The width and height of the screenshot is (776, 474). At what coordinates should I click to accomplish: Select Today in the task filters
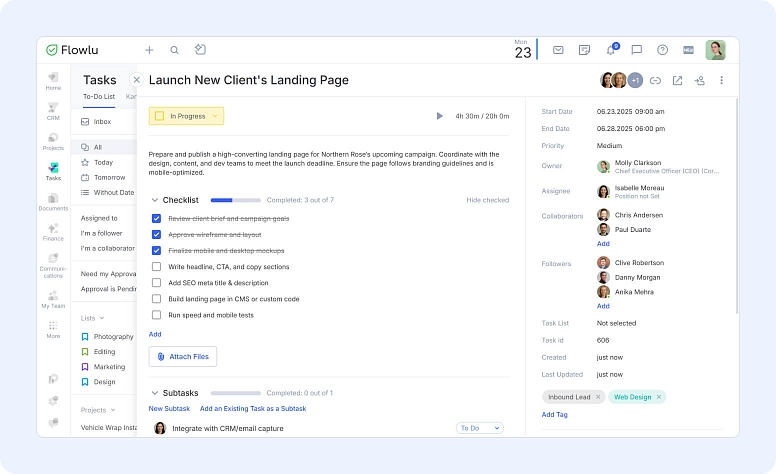coord(103,162)
